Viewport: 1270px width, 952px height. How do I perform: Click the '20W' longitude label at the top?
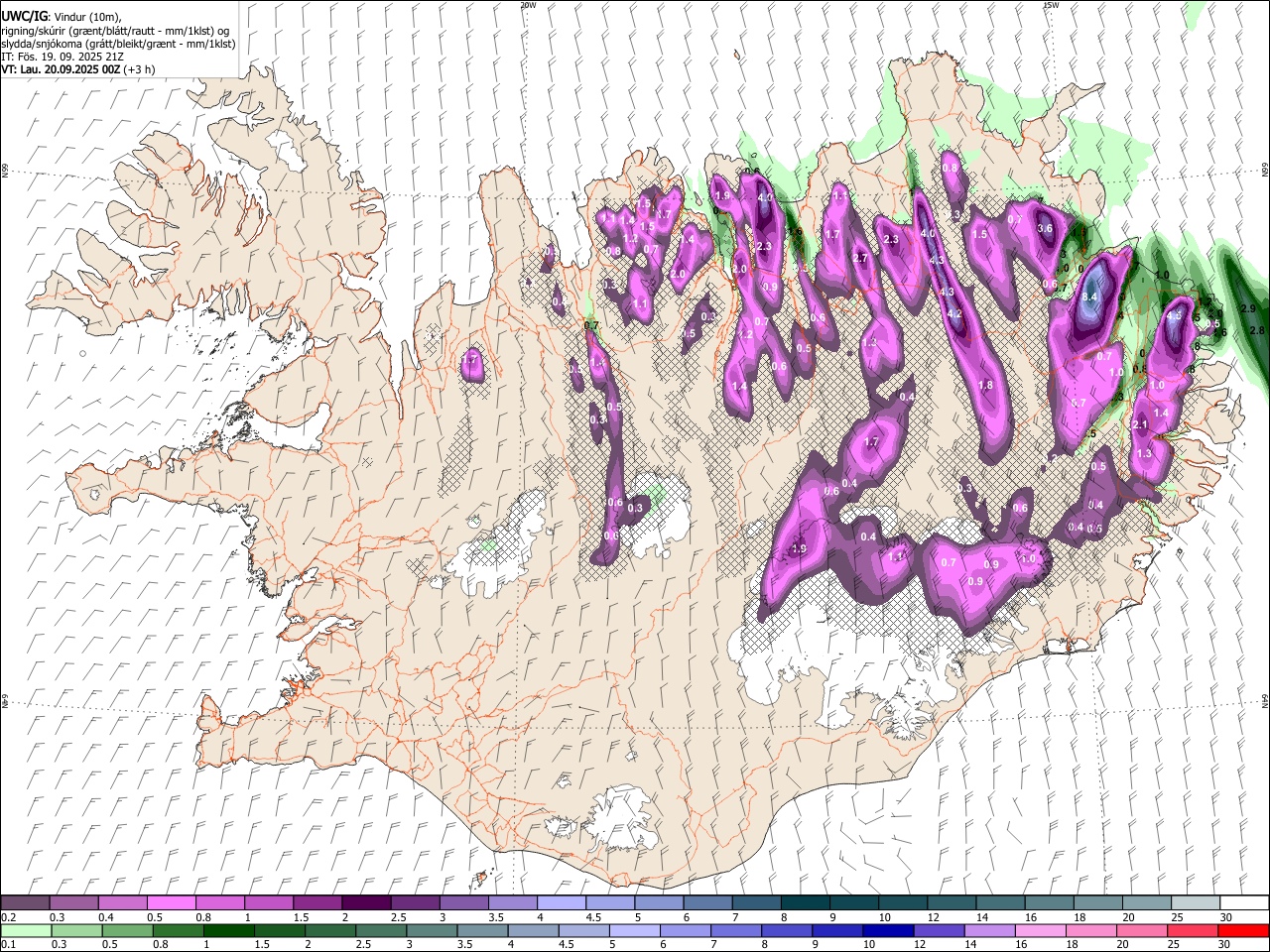[528, 5]
